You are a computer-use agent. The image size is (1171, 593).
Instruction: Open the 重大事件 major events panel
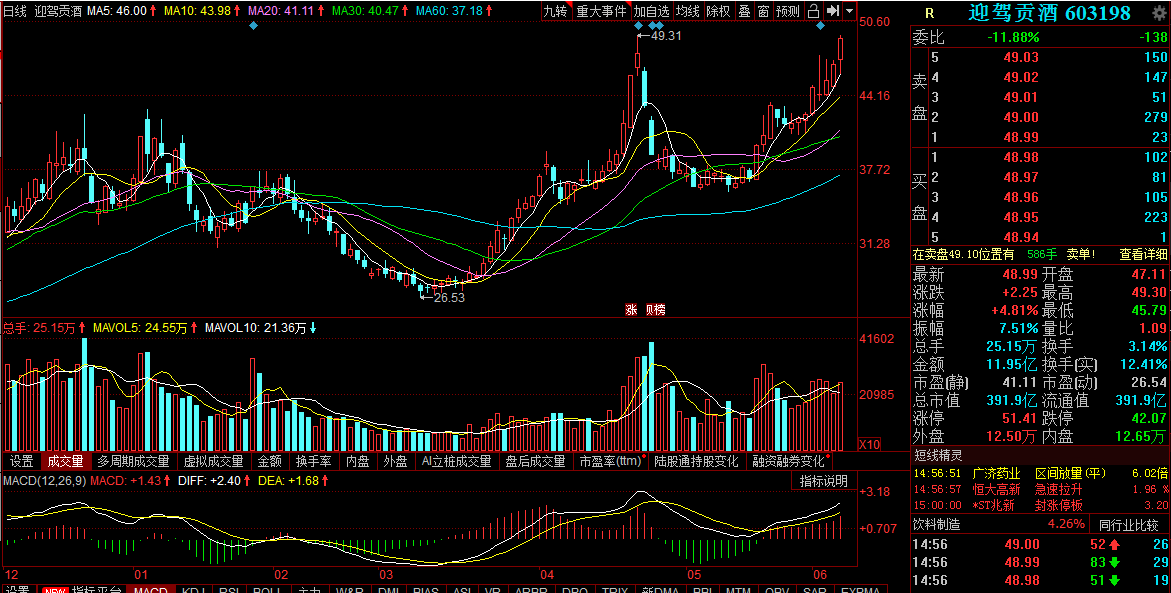[x=601, y=11]
